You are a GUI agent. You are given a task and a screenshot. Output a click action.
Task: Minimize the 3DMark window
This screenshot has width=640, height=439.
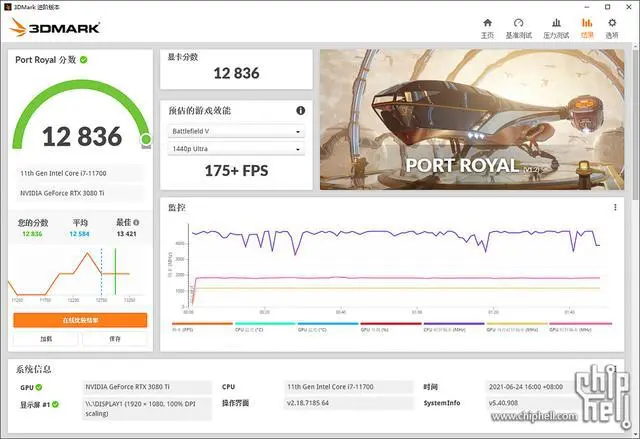coord(587,7)
